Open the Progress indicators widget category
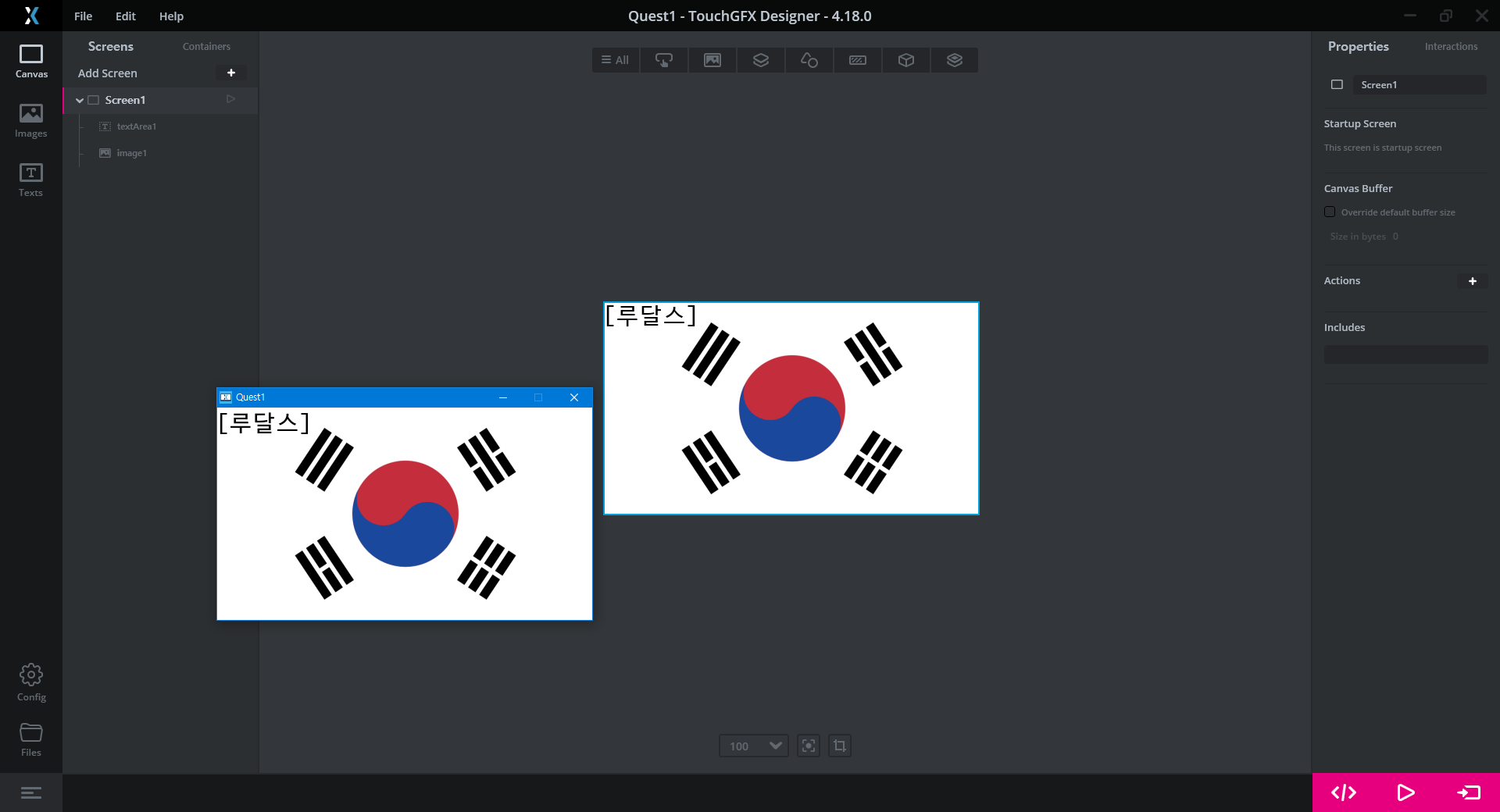 click(x=858, y=60)
